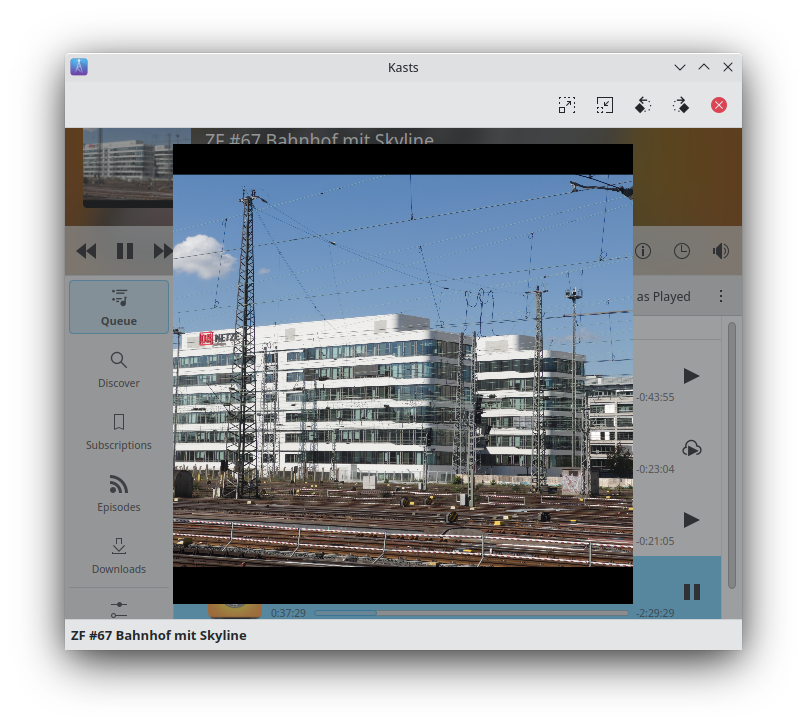Click the 'ZF #67 Bahnhof mit Skyline' caption
Viewport: 807px width, 727px height.
pos(159,635)
